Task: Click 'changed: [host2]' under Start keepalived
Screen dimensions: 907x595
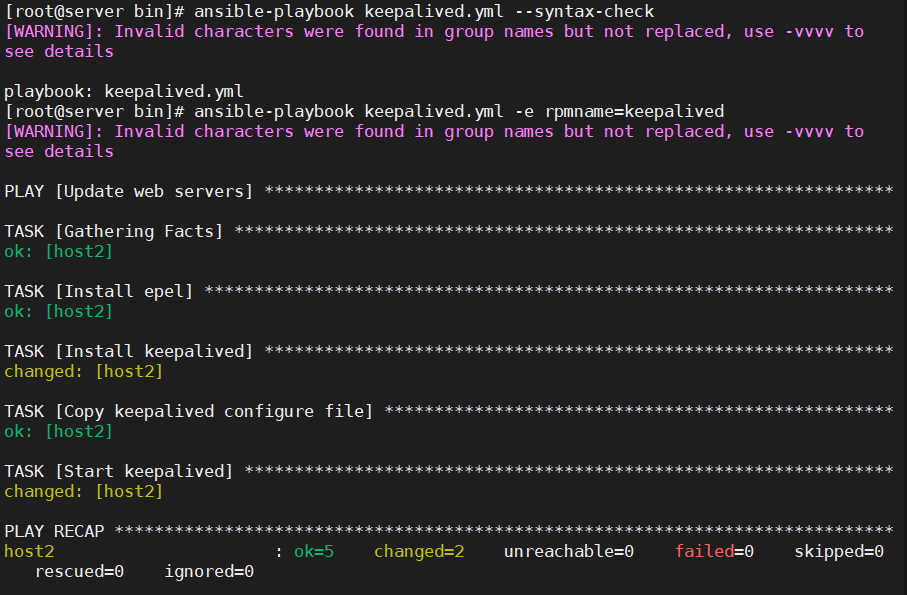Action: point(84,492)
